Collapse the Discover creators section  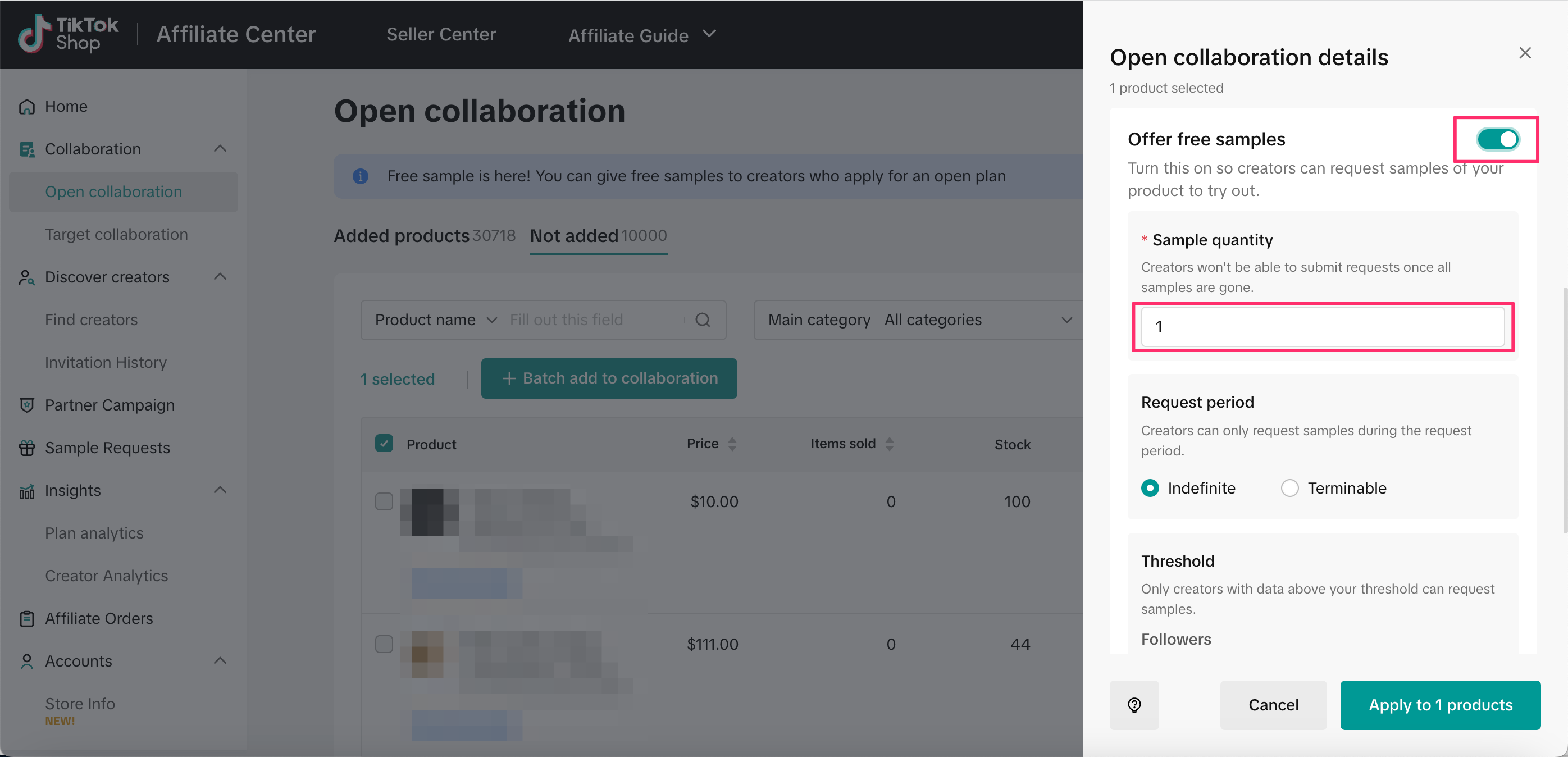point(220,277)
